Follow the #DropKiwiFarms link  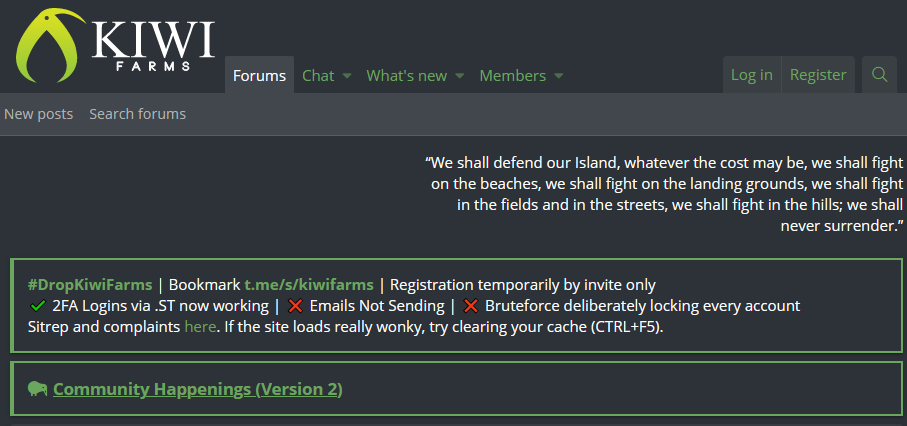90,285
